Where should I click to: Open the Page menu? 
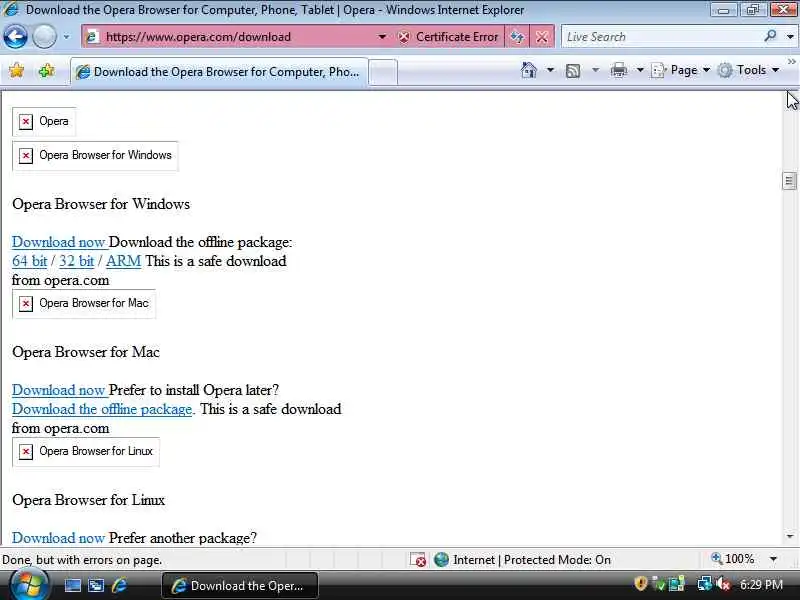tap(681, 70)
